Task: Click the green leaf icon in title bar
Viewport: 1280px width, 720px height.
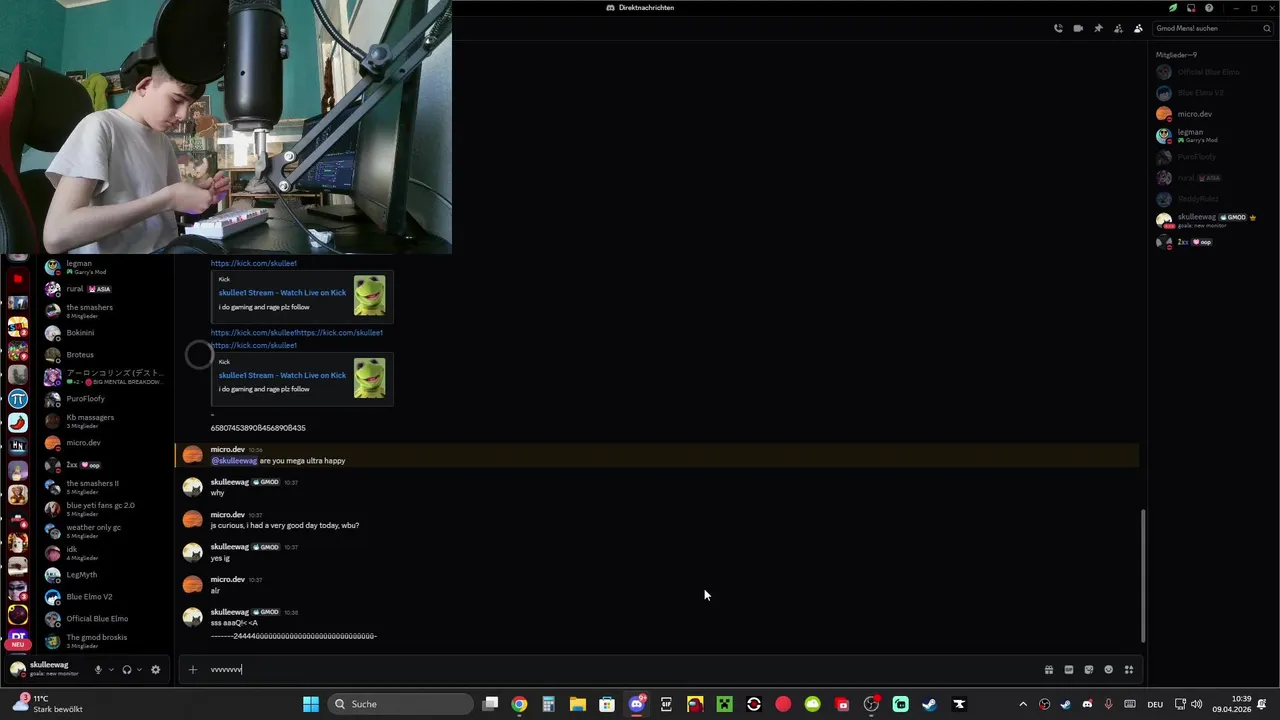Action: (1174, 8)
